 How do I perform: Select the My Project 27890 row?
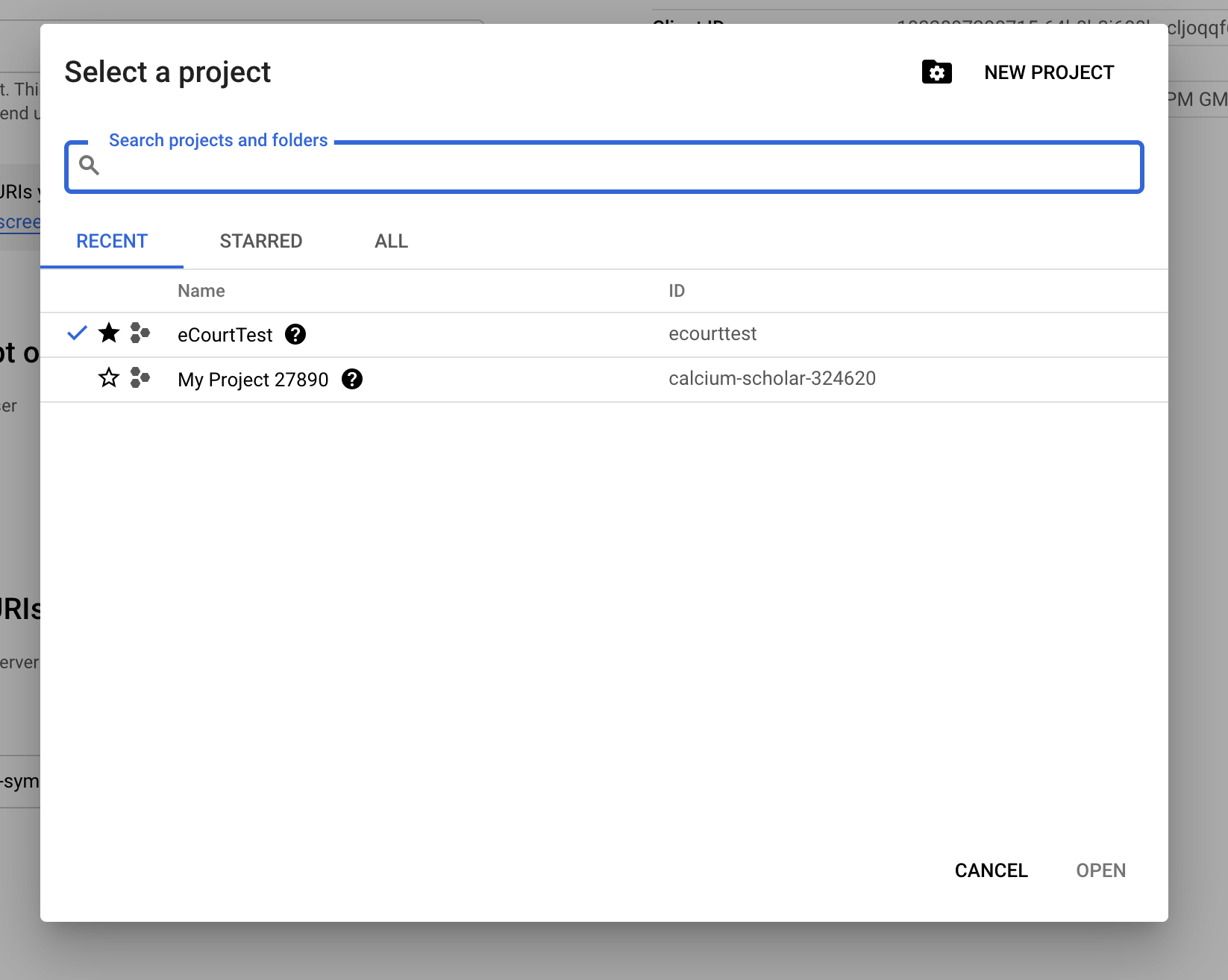tap(252, 379)
